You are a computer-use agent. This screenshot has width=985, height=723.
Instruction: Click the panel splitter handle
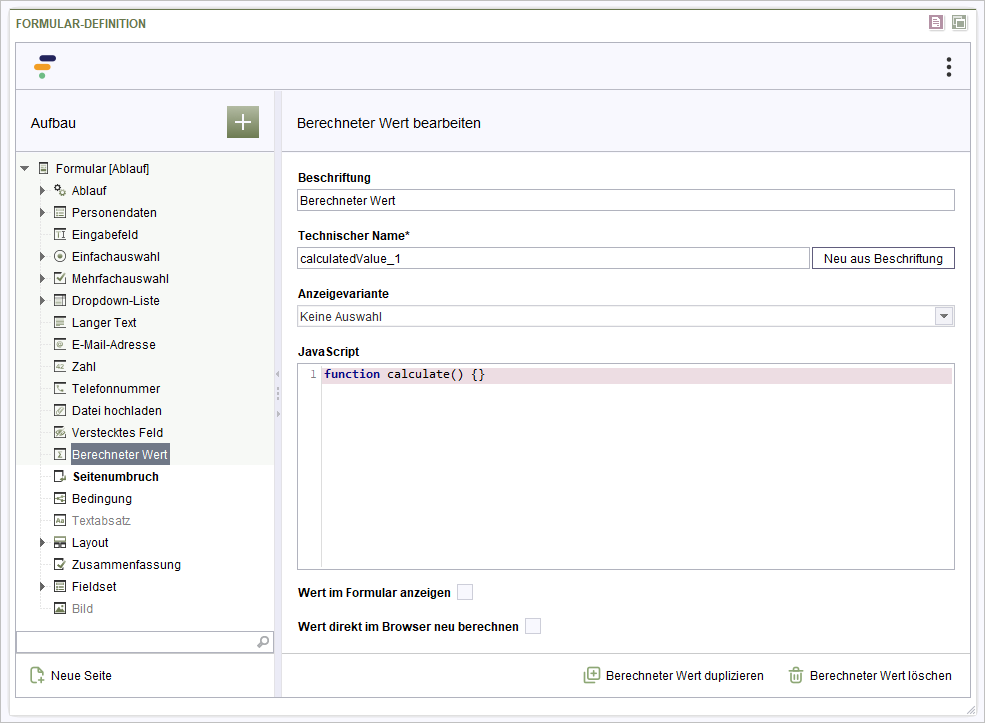278,394
